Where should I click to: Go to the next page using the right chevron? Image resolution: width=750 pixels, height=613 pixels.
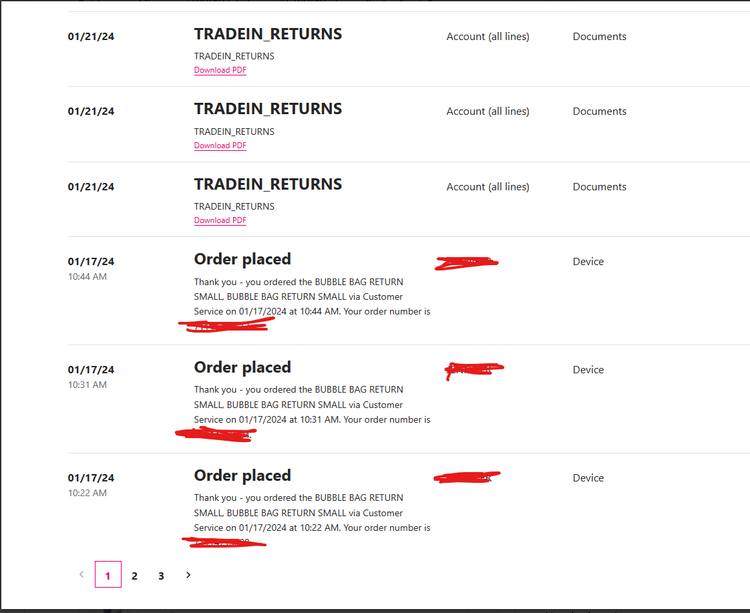click(188, 575)
